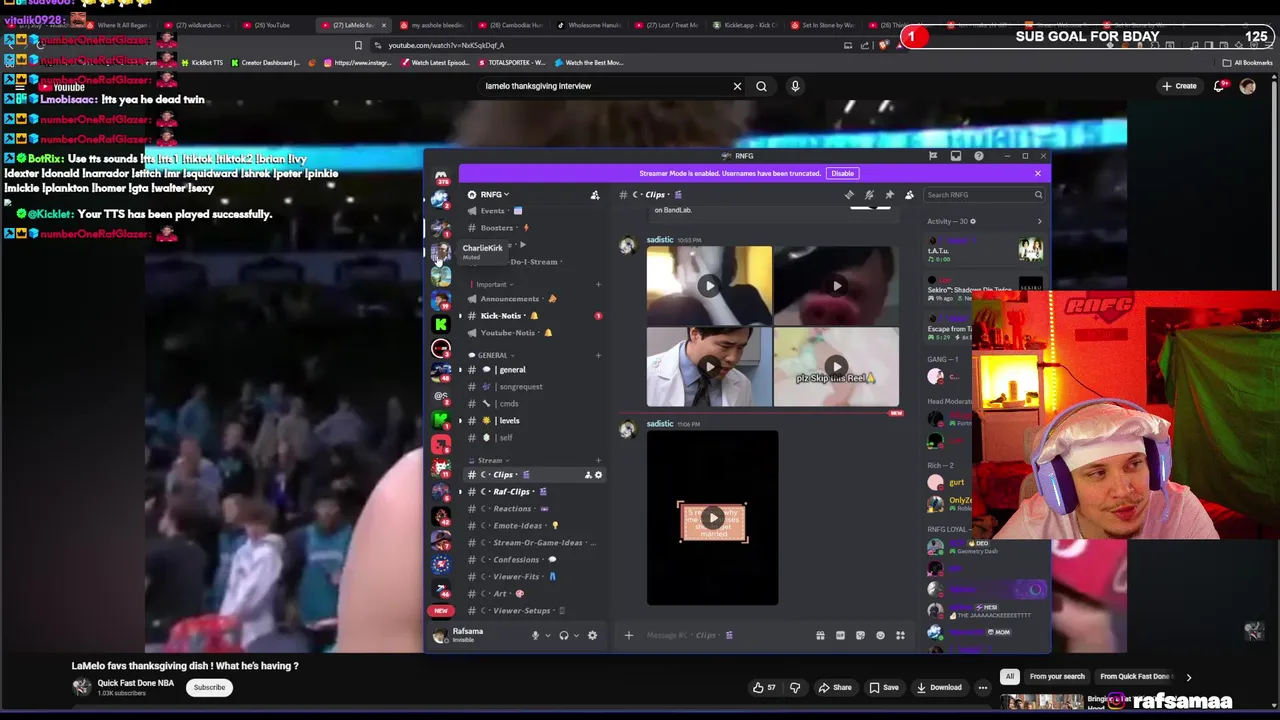Image resolution: width=1280 pixels, height=720 pixels.
Task: Open the Apps launcher icon
Action: click(900, 635)
